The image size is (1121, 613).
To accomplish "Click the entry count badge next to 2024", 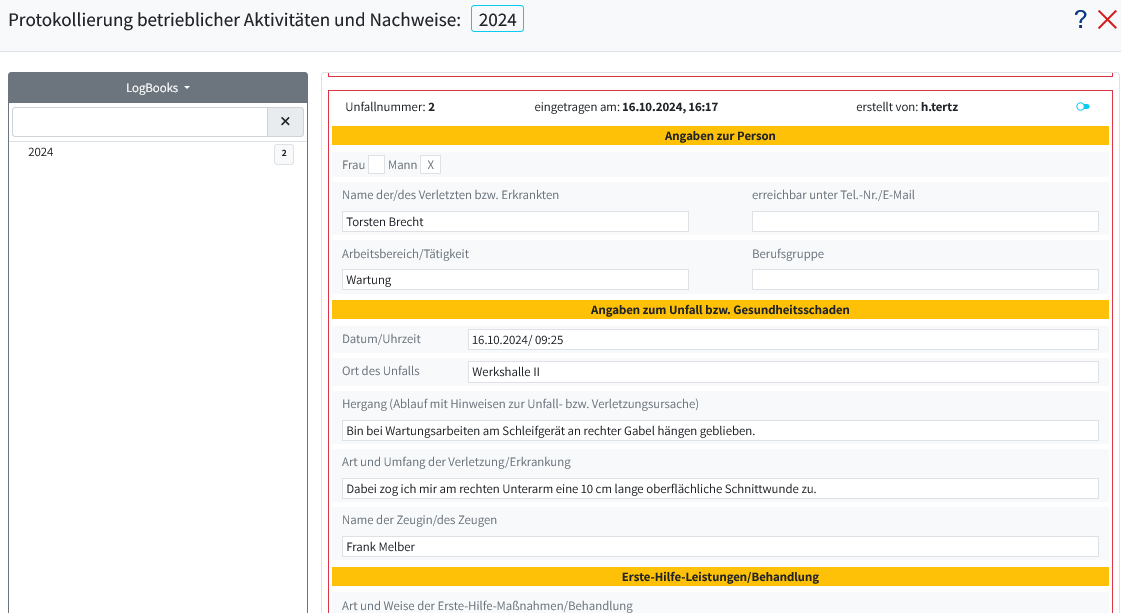I will coord(283,153).
